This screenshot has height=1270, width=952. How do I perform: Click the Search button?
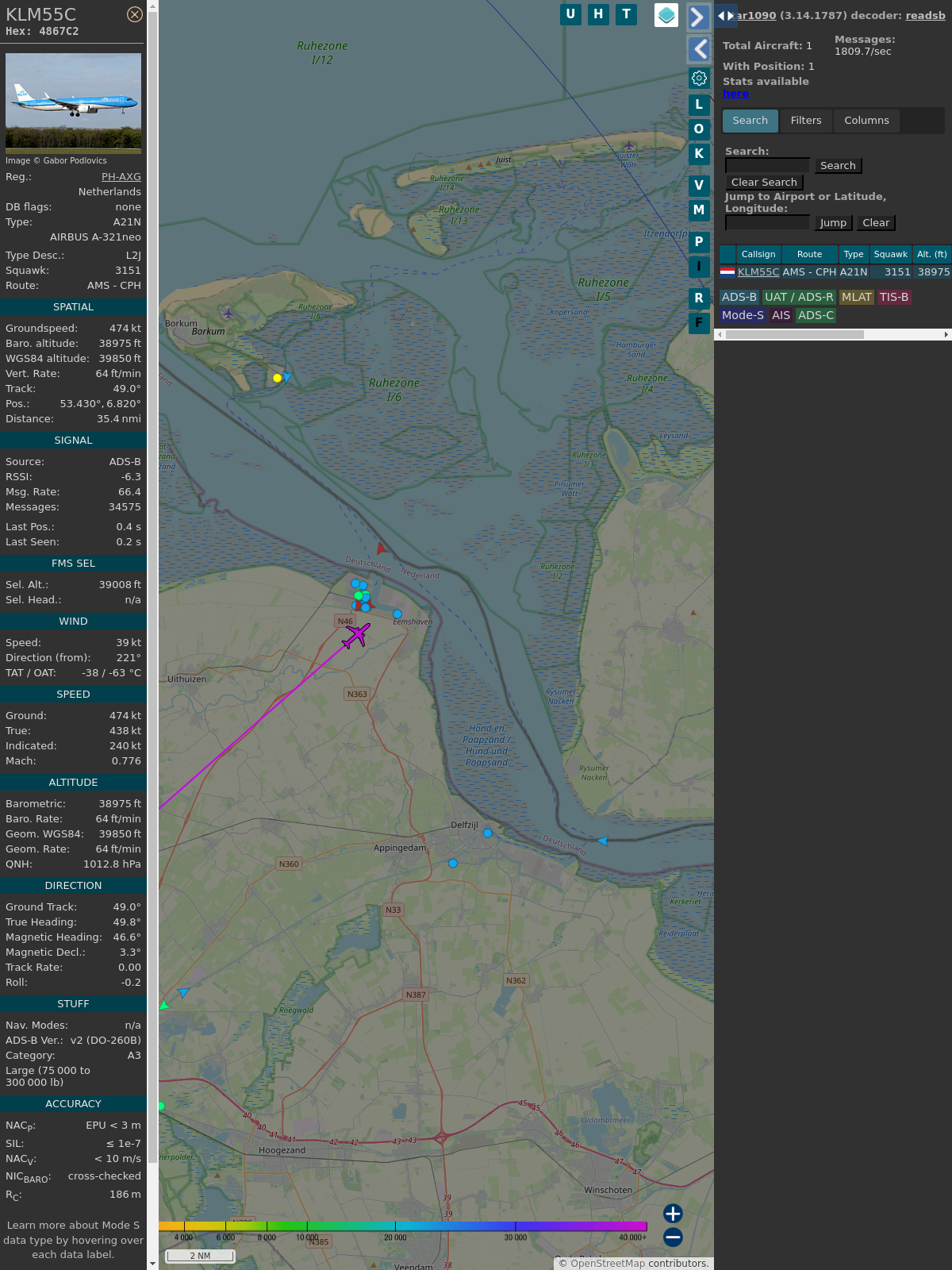point(838,165)
